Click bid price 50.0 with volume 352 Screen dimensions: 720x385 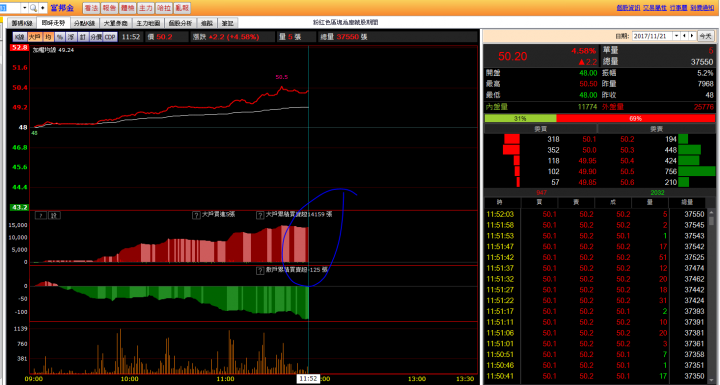click(x=589, y=150)
